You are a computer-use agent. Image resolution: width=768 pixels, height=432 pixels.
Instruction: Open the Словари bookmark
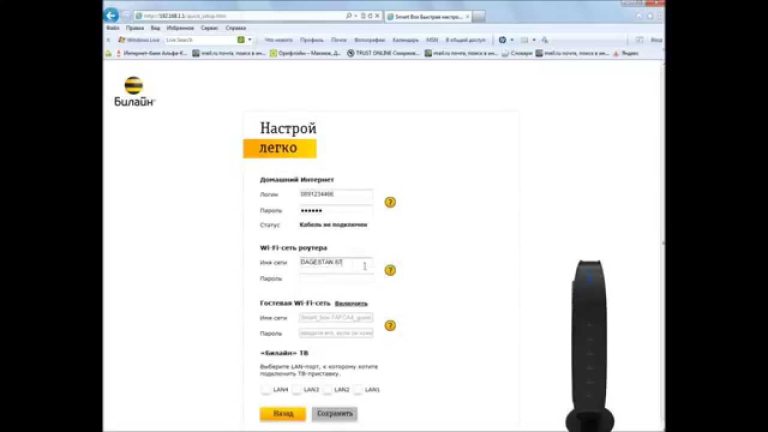[517, 53]
